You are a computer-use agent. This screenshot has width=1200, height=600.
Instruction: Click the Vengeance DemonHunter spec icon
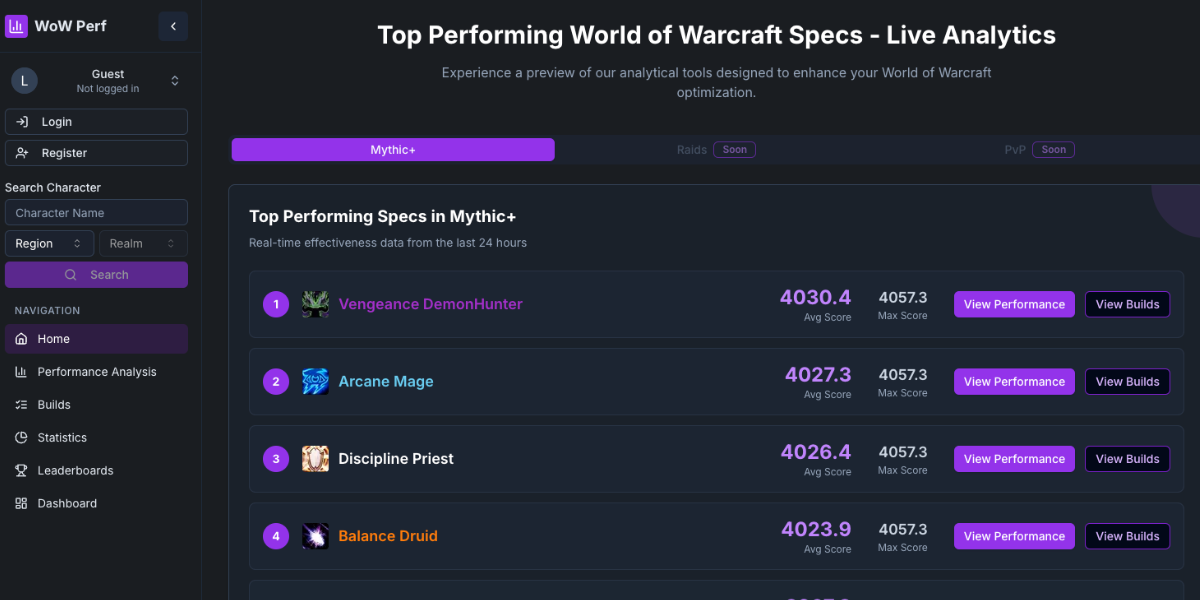click(315, 304)
